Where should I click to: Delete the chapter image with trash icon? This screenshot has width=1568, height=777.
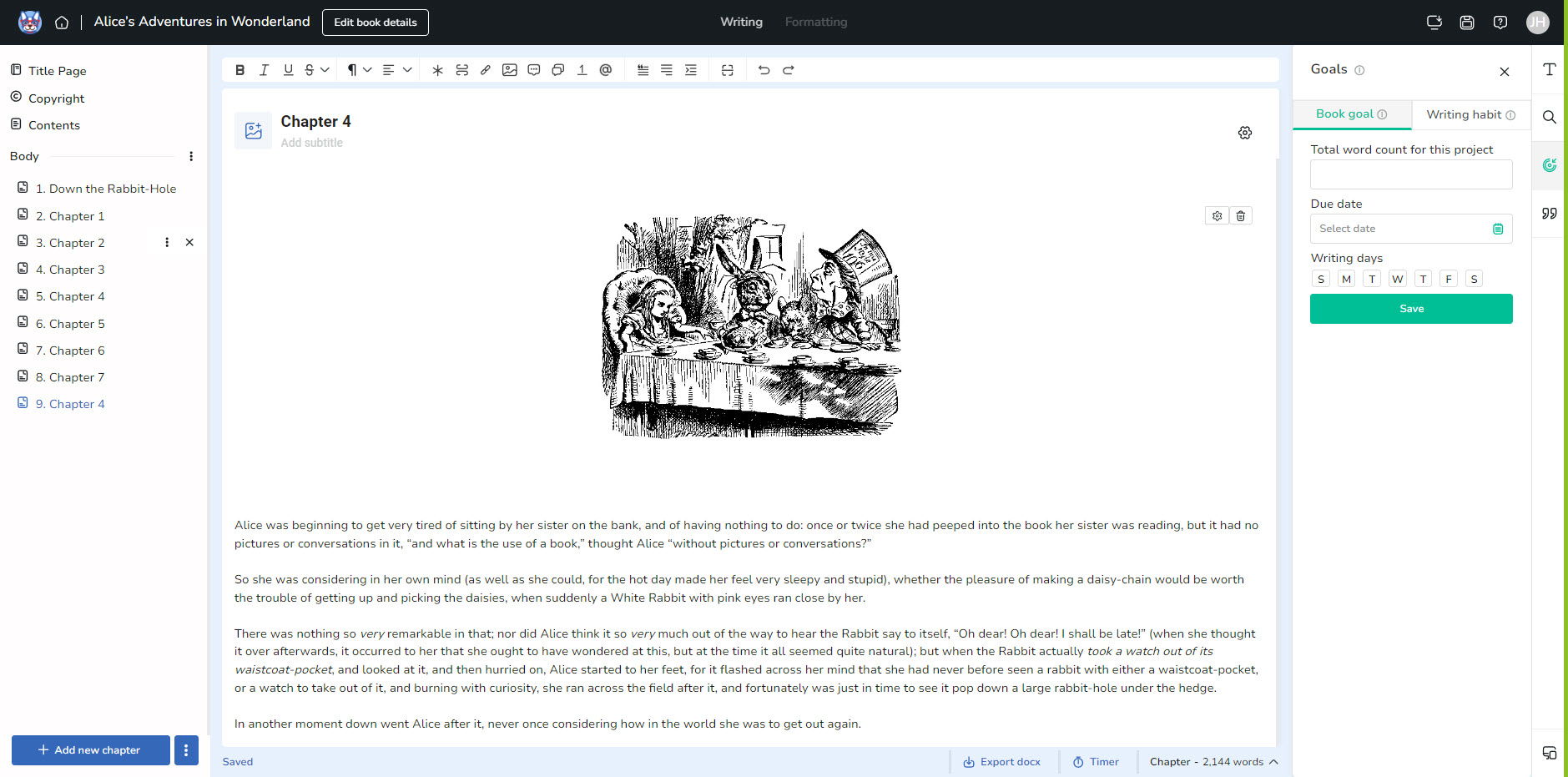coord(1241,216)
